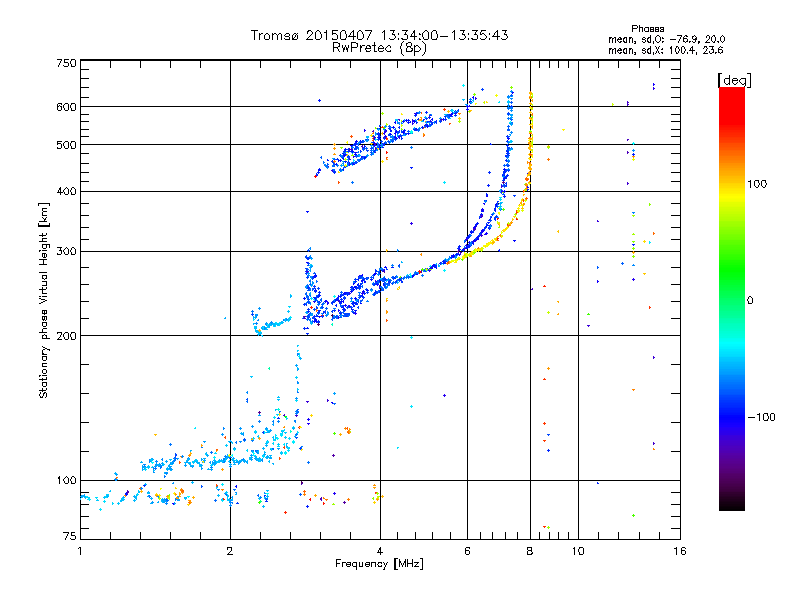Click the green zero-degree region of the colorbar
Viewport: 800px width, 600px height.
[x=732, y=299]
